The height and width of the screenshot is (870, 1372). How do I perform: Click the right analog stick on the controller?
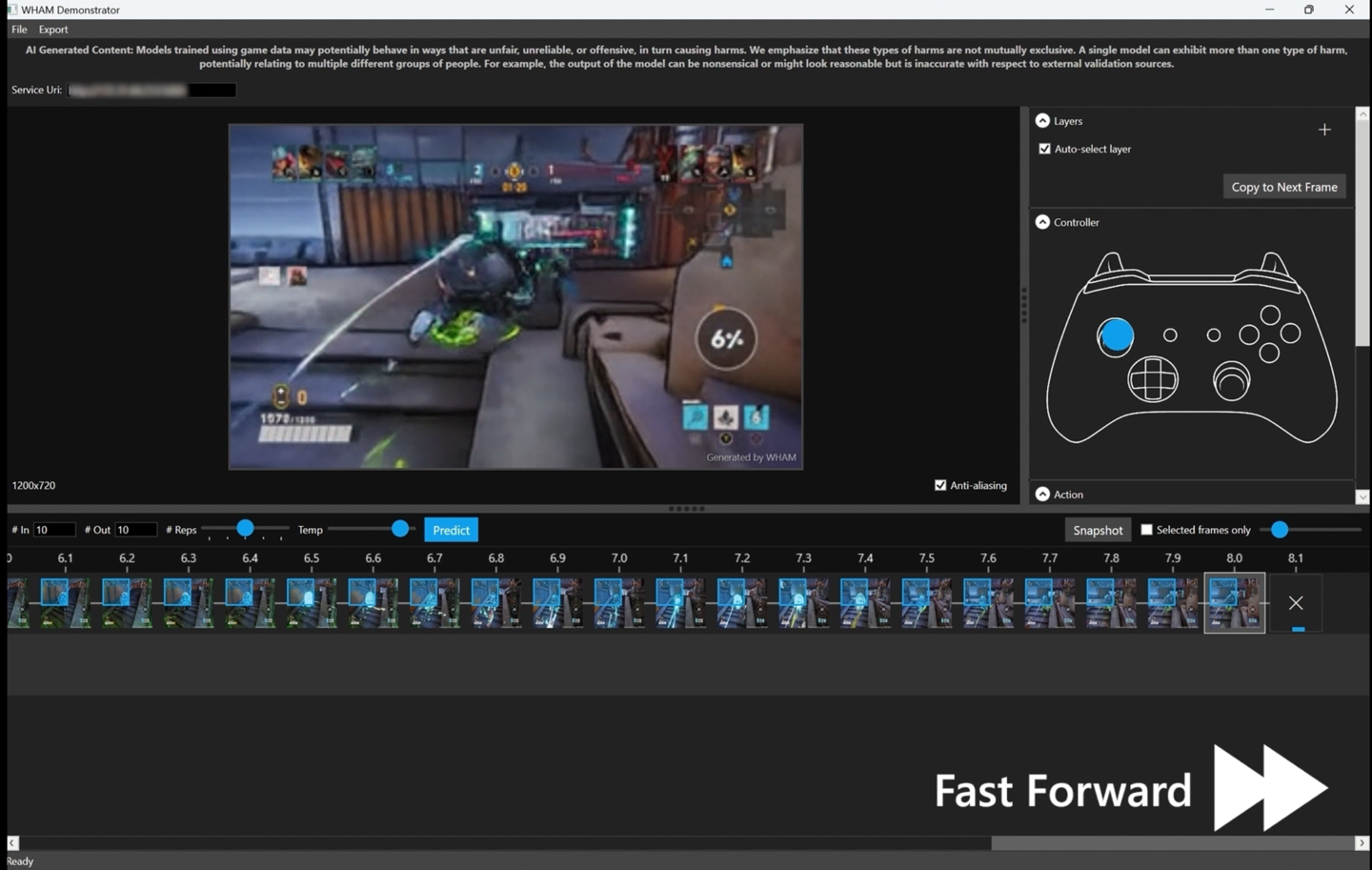pyautogui.click(x=1231, y=381)
